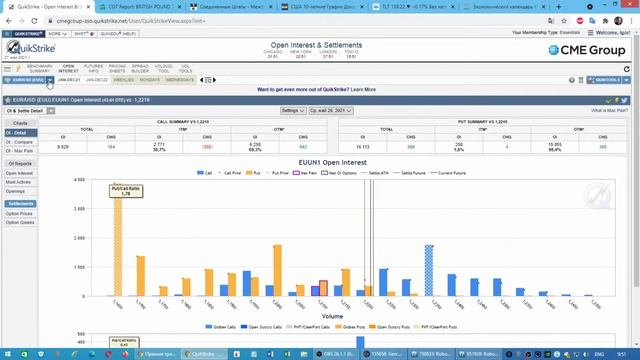The image size is (640, 360).
Task: Share chart via the Twitter icon
Action: click(624, 100)
